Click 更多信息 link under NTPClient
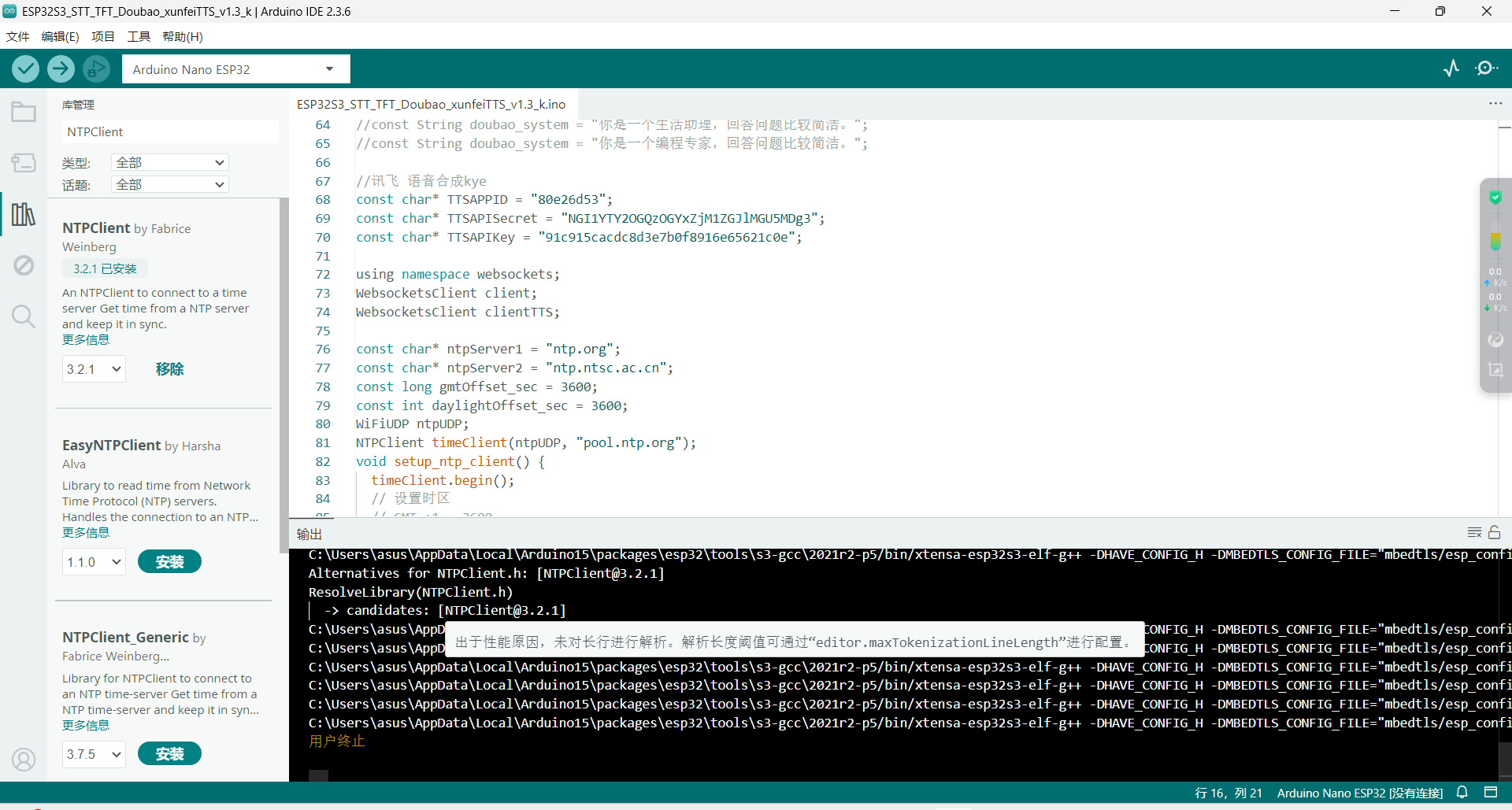This screenshot has height=810, width=1512. pos(86,340)
